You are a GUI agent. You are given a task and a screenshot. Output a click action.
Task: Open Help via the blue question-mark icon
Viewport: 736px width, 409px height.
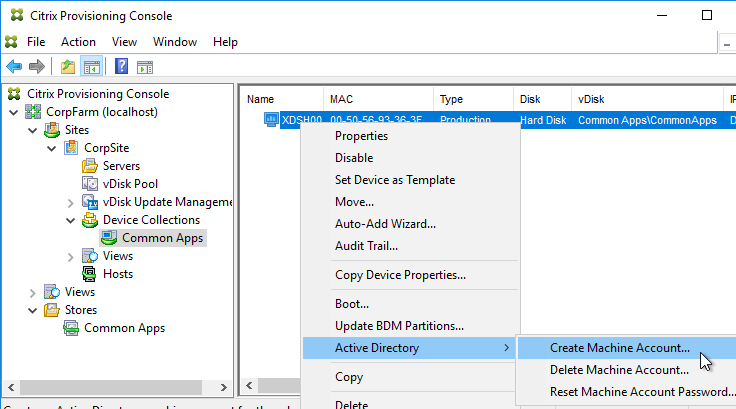pos(121,66)
